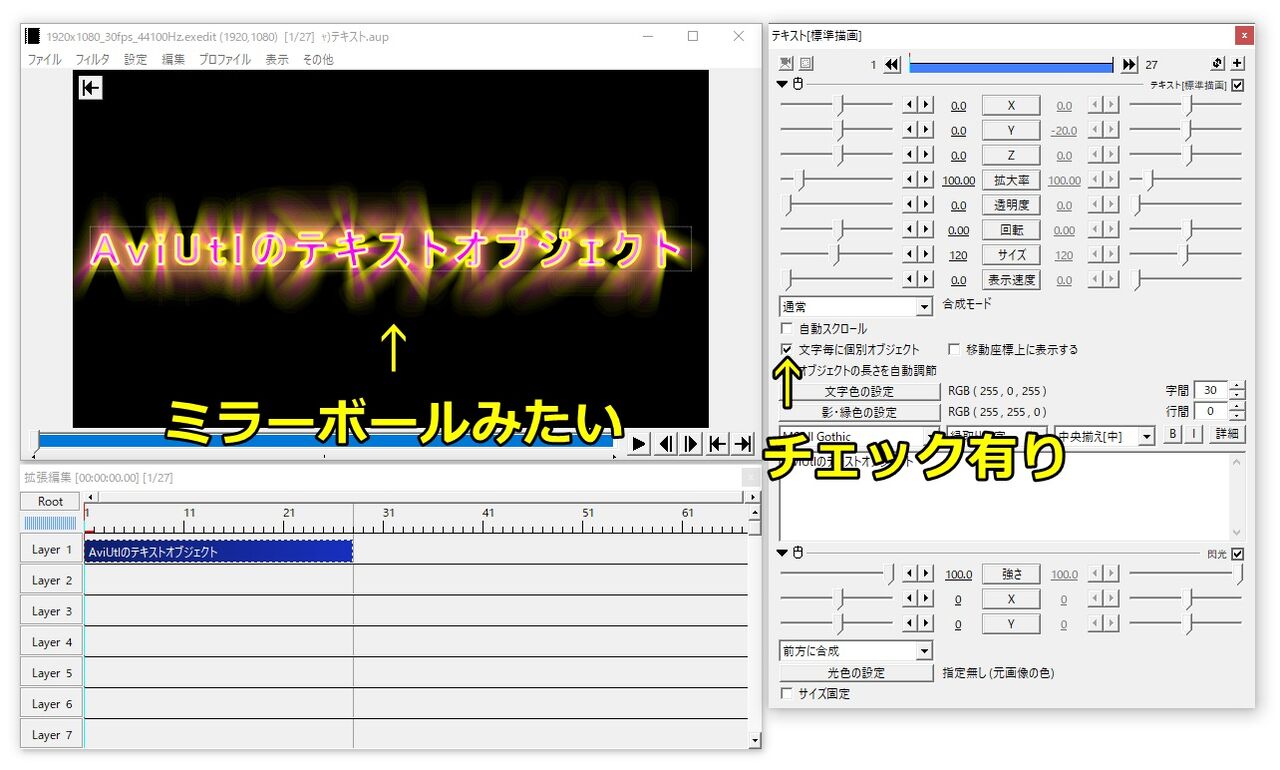Viewport: 1280px width, 770px height.
Task: Uncheck 文字毎に個別オブジェクト option
Action: (x=787, y=349)
